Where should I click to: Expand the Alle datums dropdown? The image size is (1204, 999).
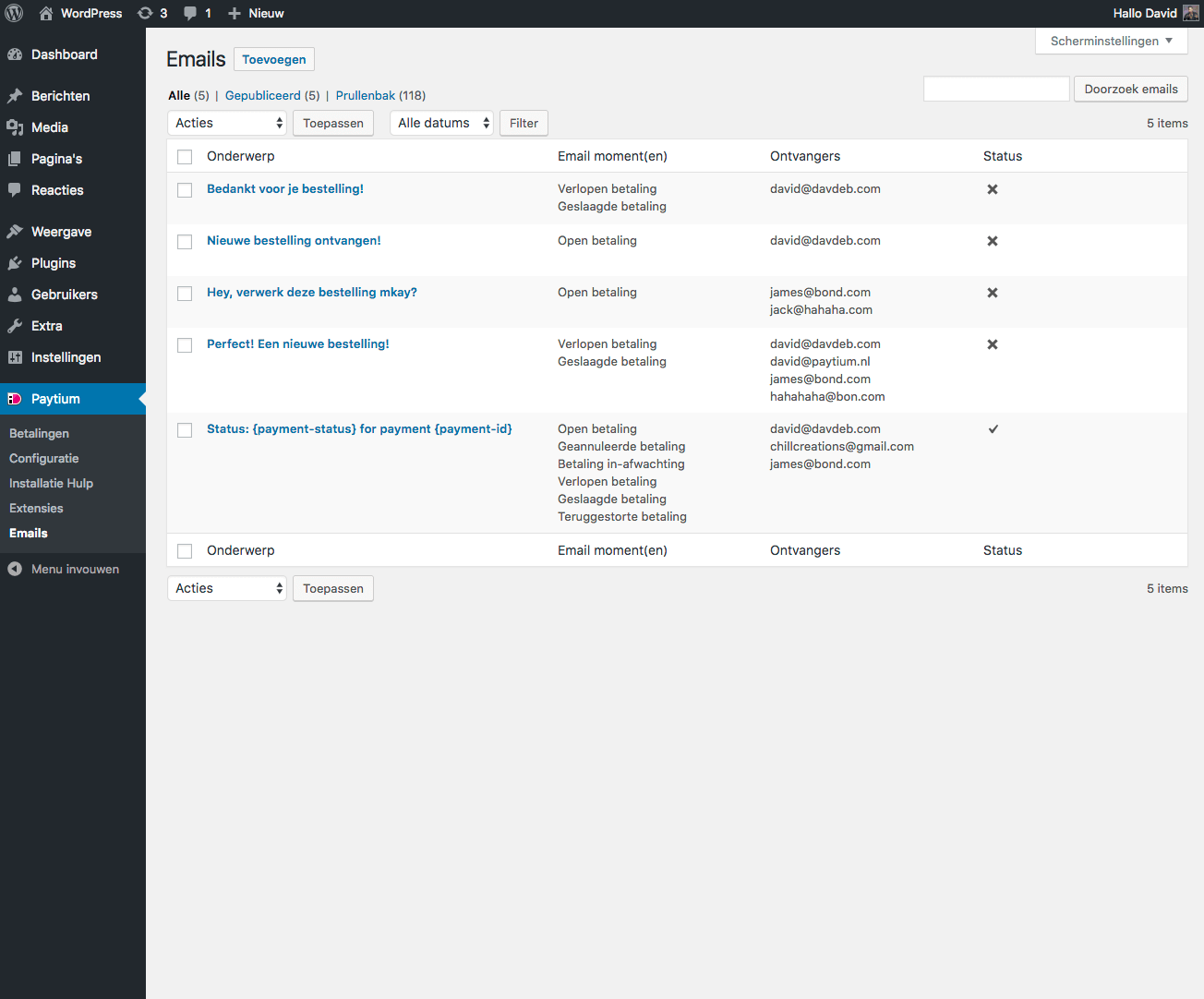tap(441, 123)
